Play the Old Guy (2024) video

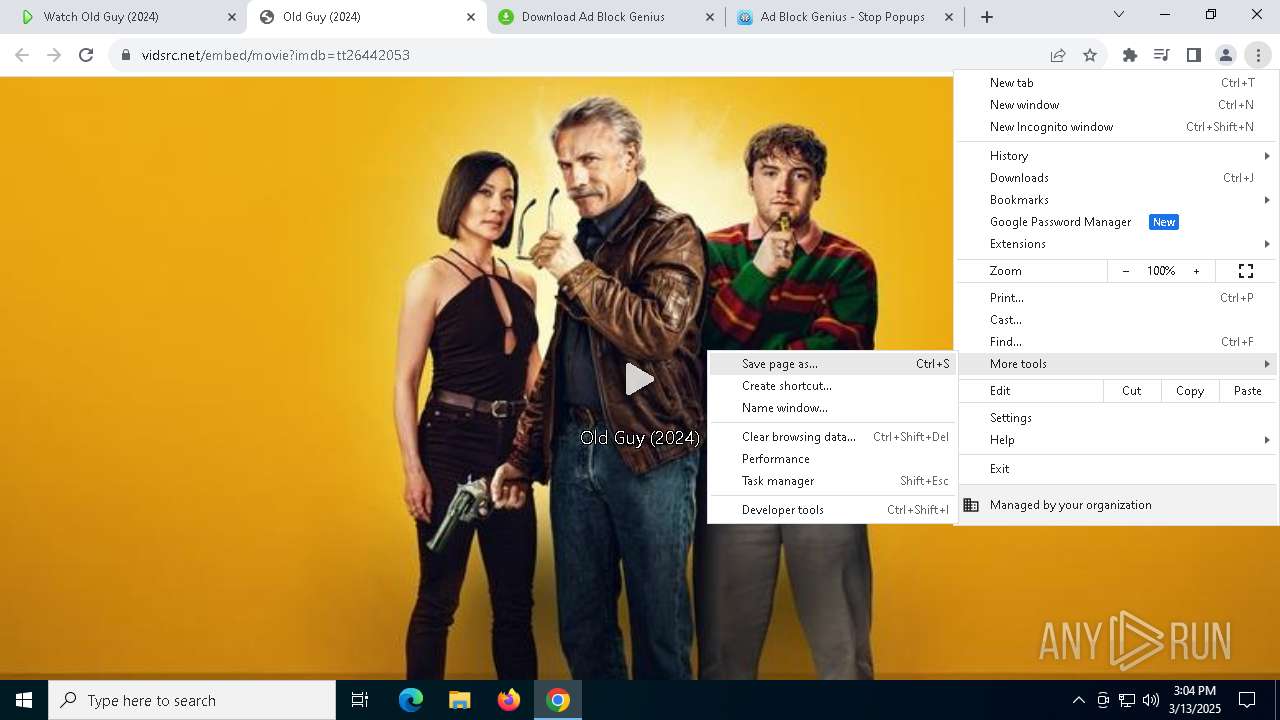639,379
